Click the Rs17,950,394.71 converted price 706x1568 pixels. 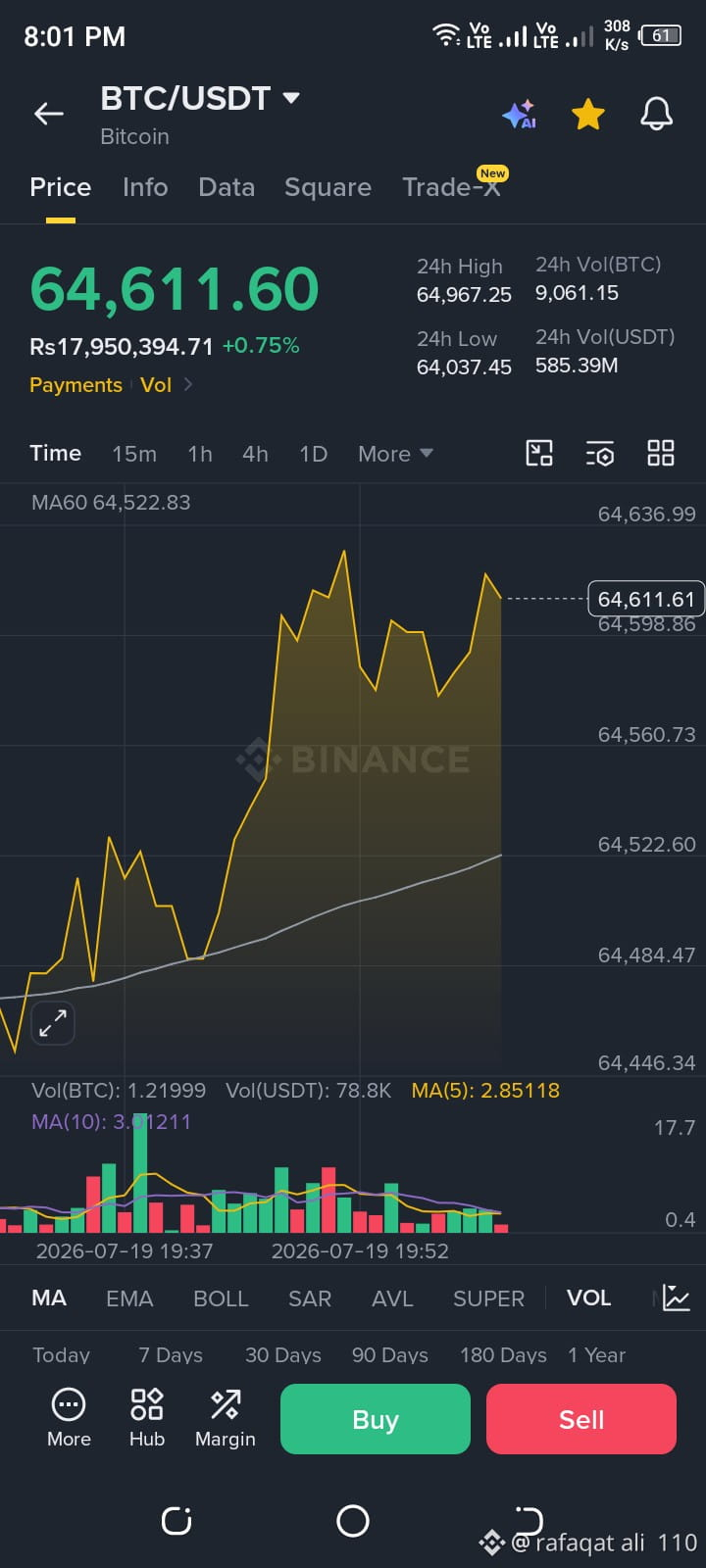pyautogui.click(x=122, y=346)
